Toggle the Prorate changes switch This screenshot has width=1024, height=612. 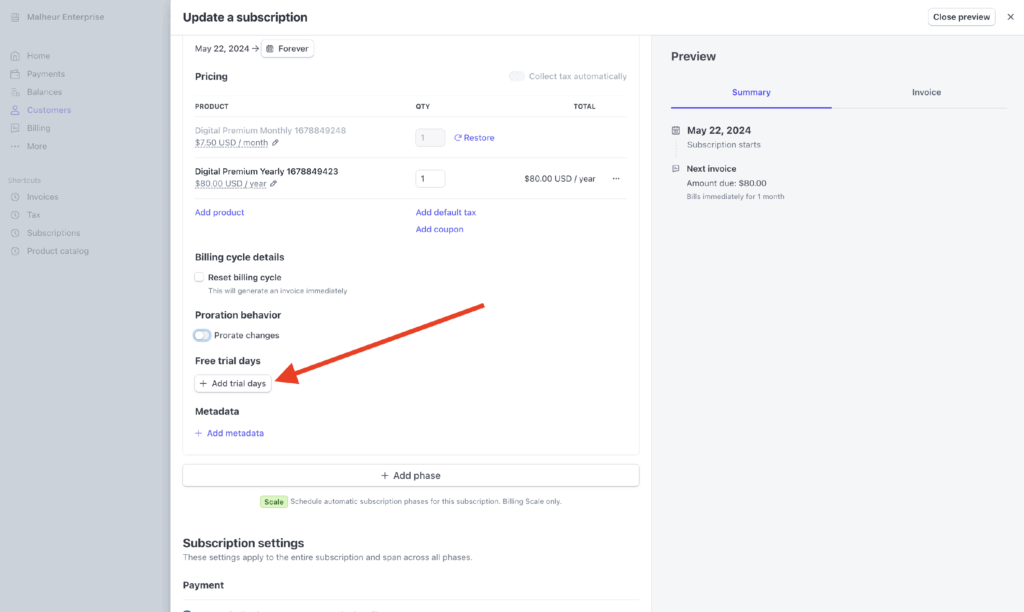point(203,335)
